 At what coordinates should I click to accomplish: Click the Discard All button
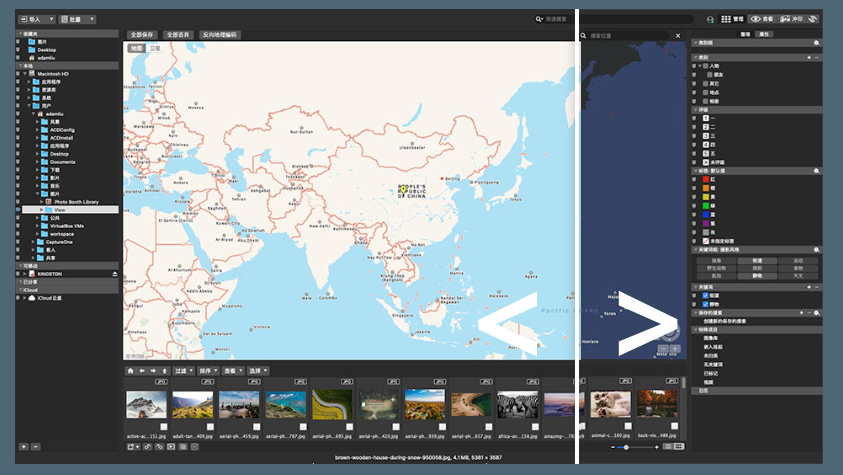pos(178,34)
